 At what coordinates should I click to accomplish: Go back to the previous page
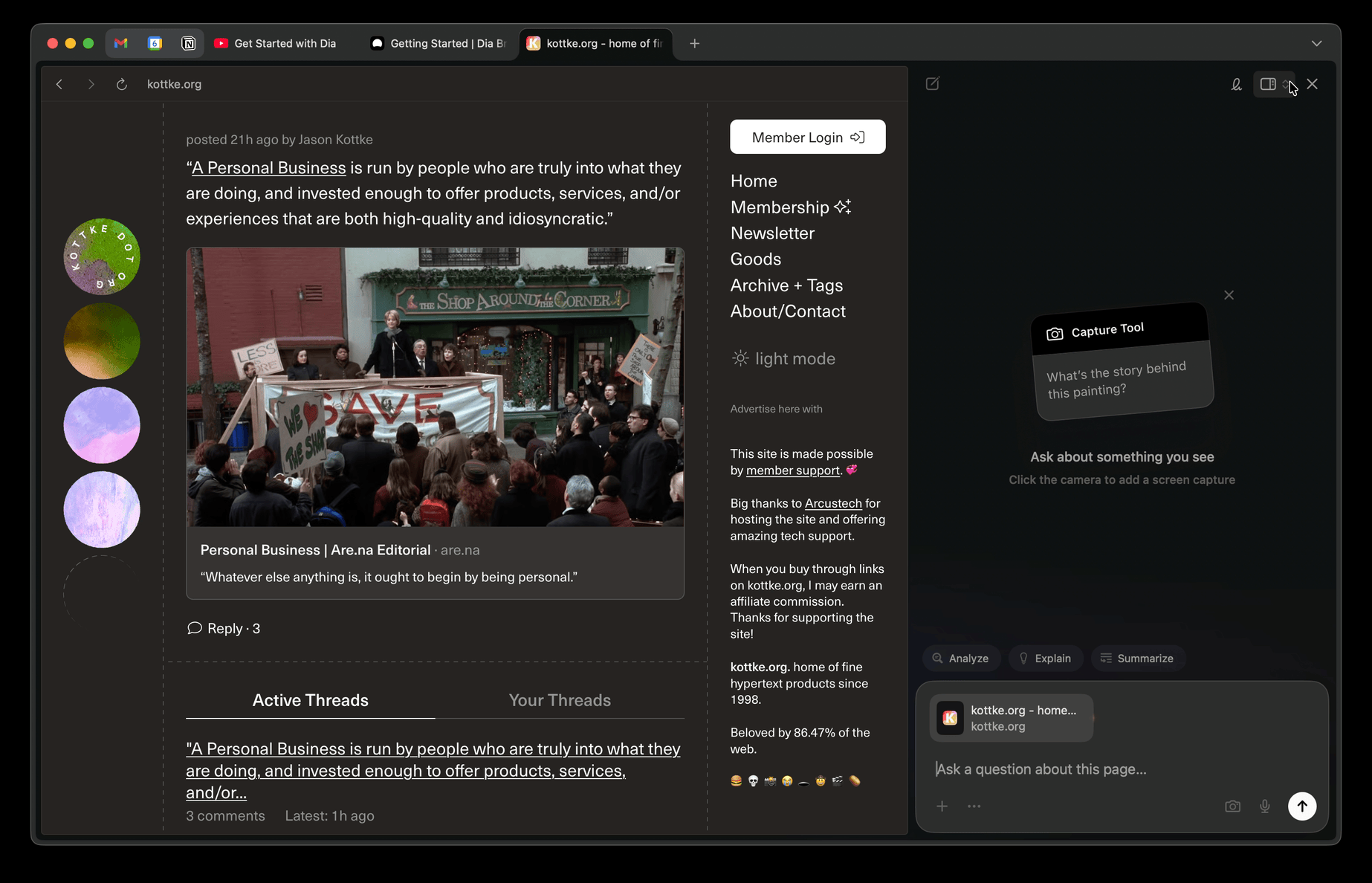[x=59, y=84]
